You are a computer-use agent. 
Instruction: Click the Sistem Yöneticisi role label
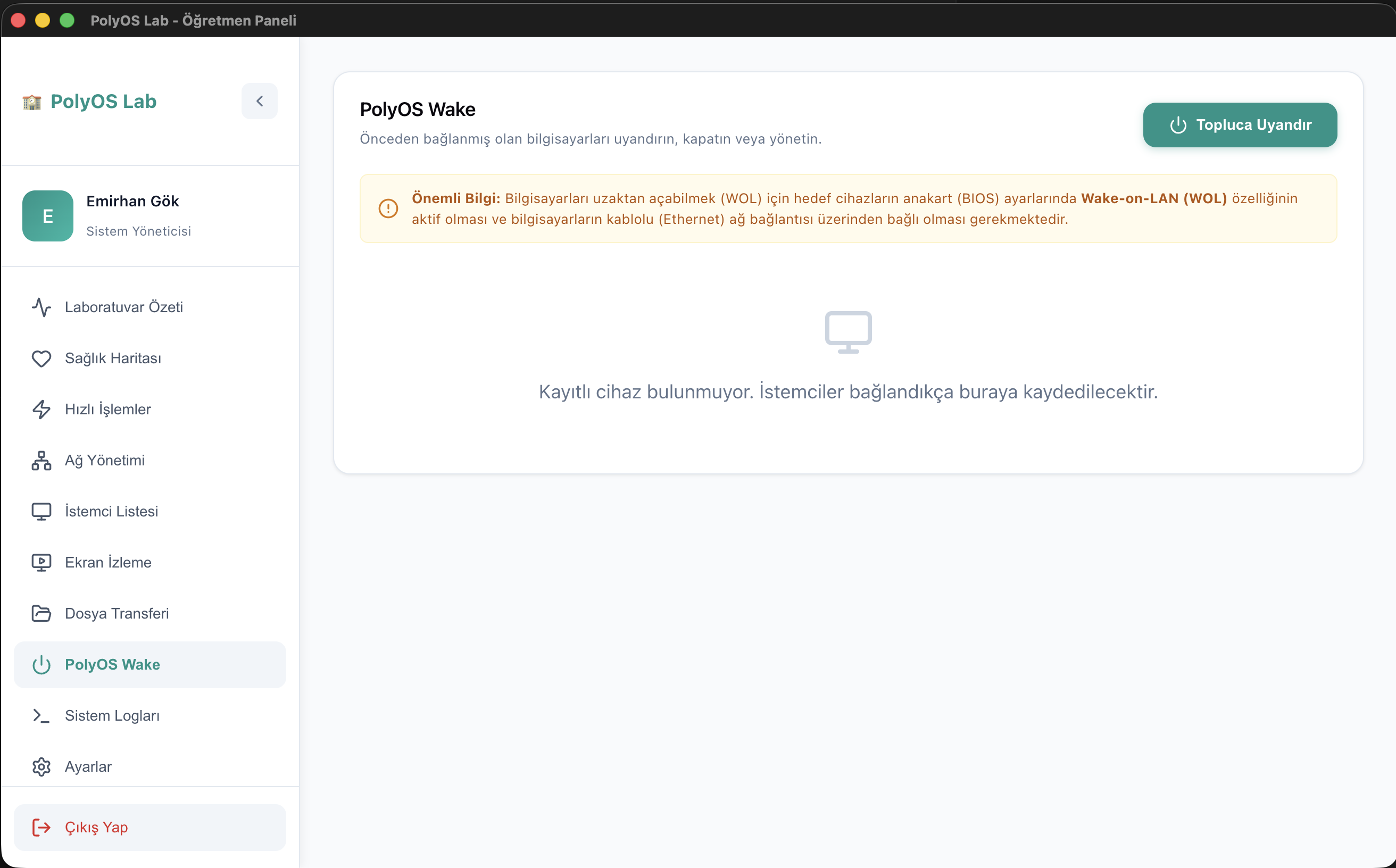[138, 231]
